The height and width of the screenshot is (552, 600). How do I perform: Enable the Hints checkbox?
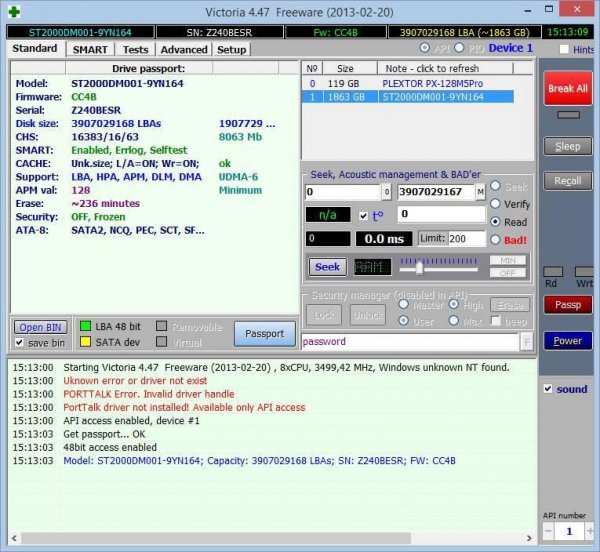(564, 49)
